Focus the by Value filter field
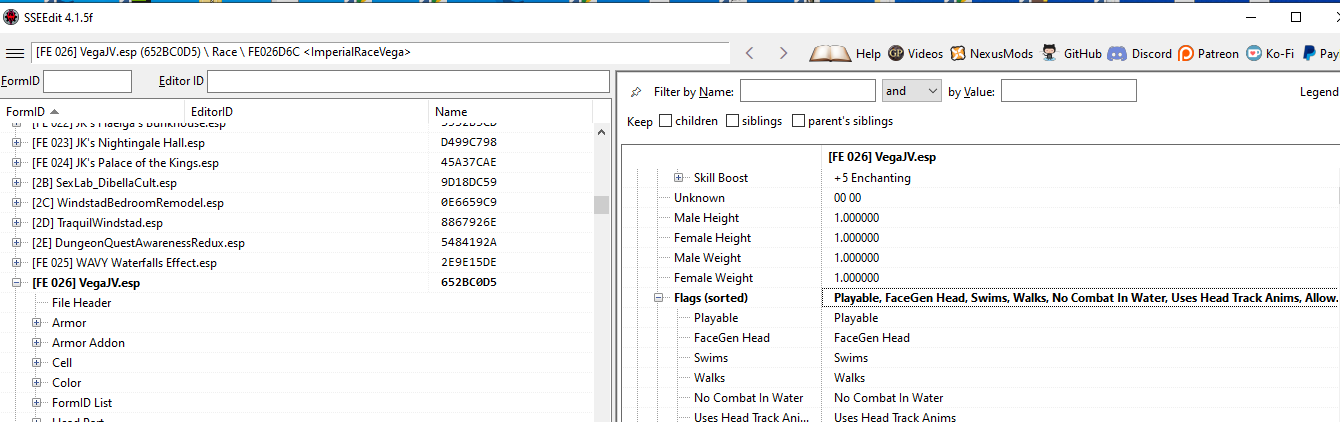The image size is (1340, 422). pyautogui.click(x=1069, y=91)
